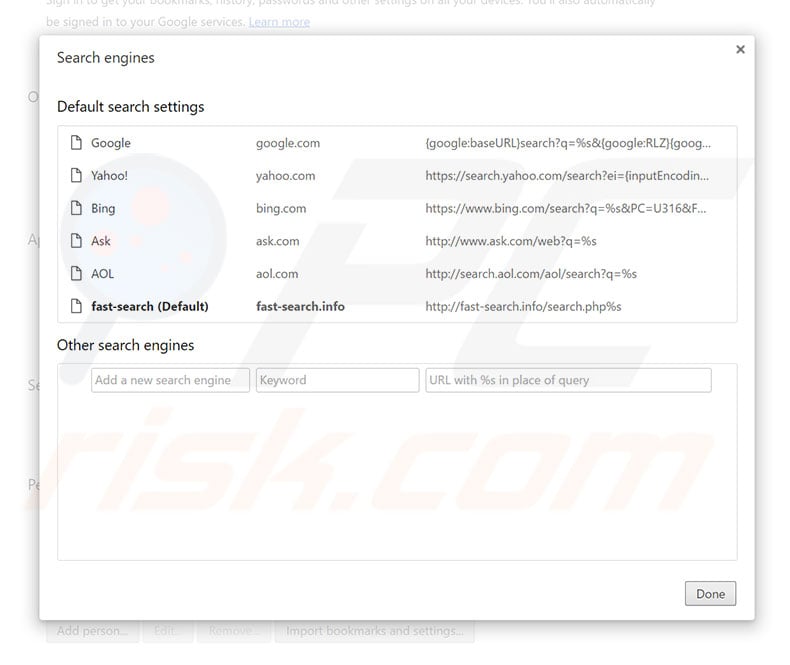Click the ask.com keyword
This screenshot has width=790, height=665.
(278, 241)
